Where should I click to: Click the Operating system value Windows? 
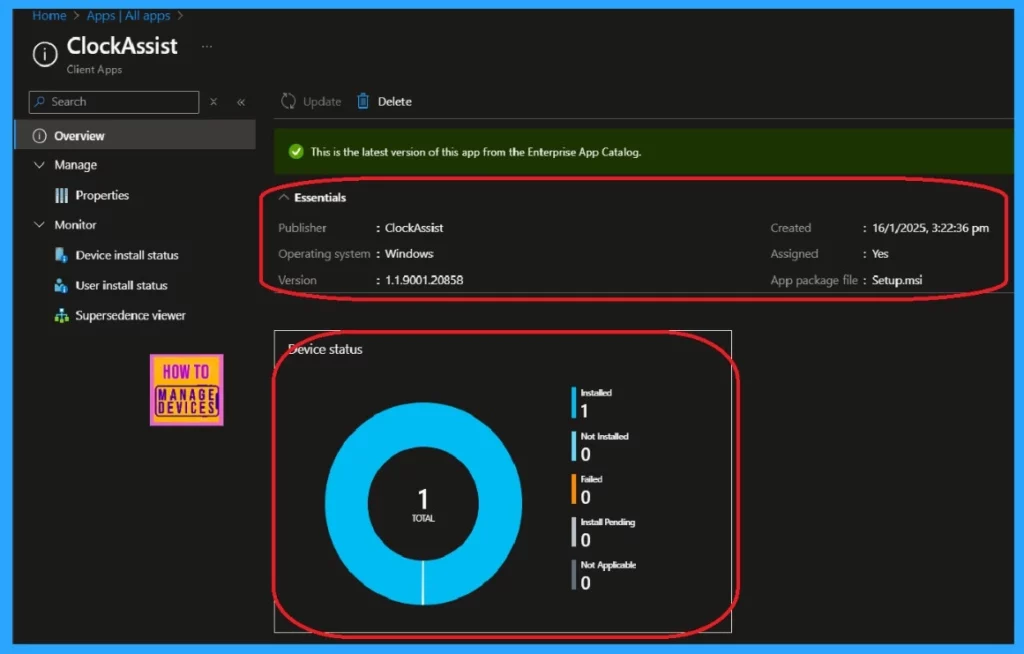point(409,253)
